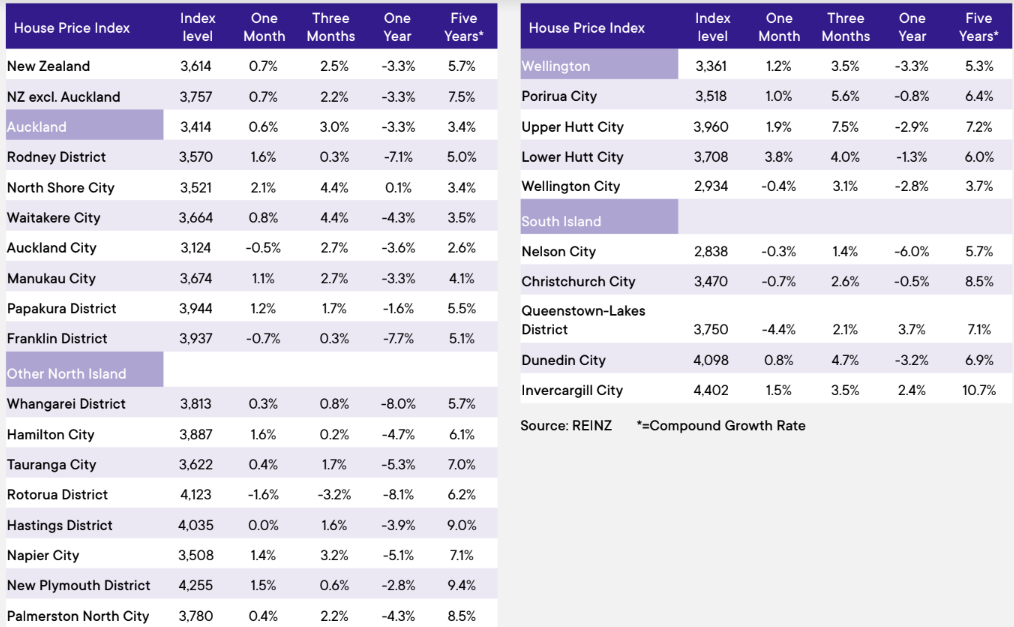Click the 4,255 index value for New Plymouth
This screenshot has height=627, width=1014.
click(197, 585)
